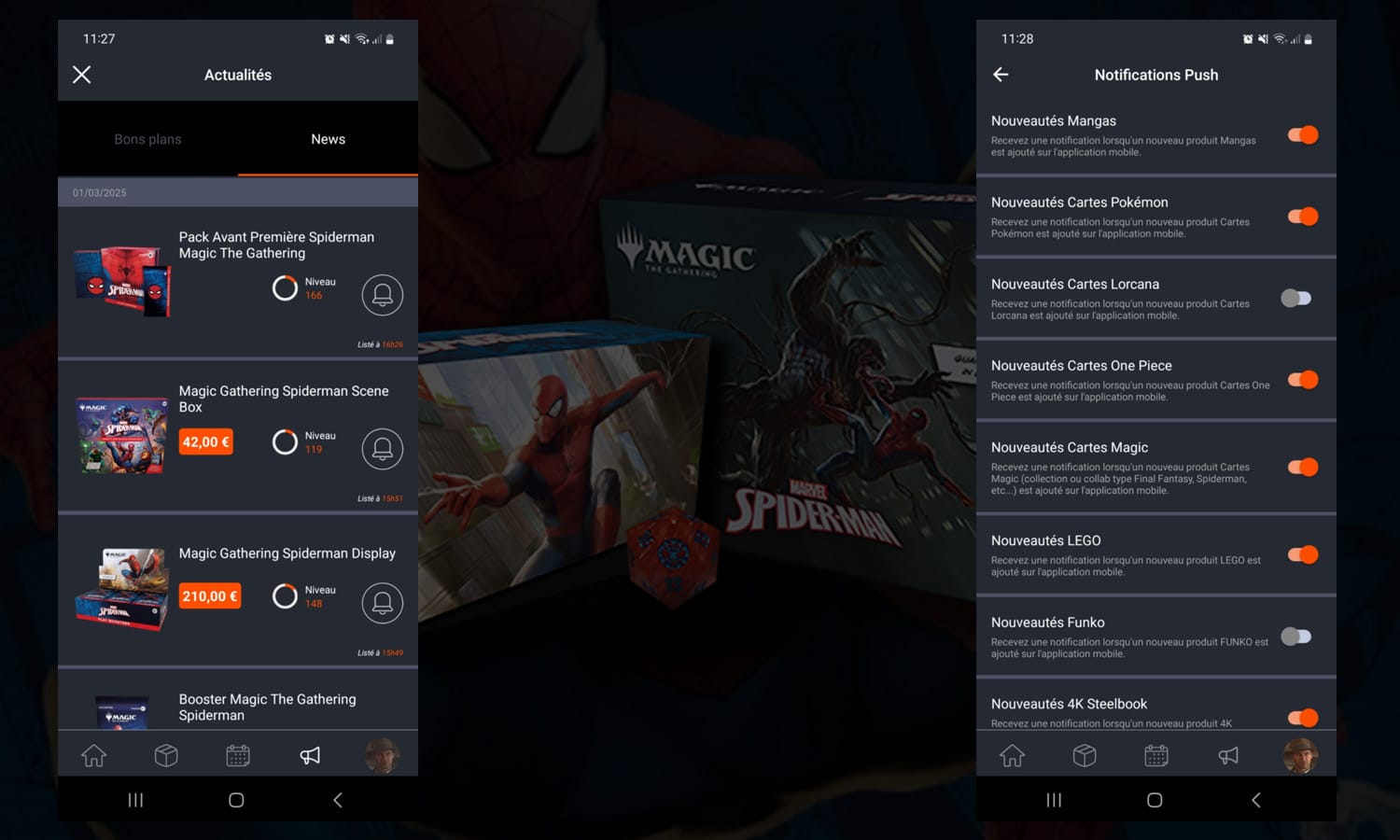1400x840 pixels.
Task: Select the News tab
Action: coord(328,139)
